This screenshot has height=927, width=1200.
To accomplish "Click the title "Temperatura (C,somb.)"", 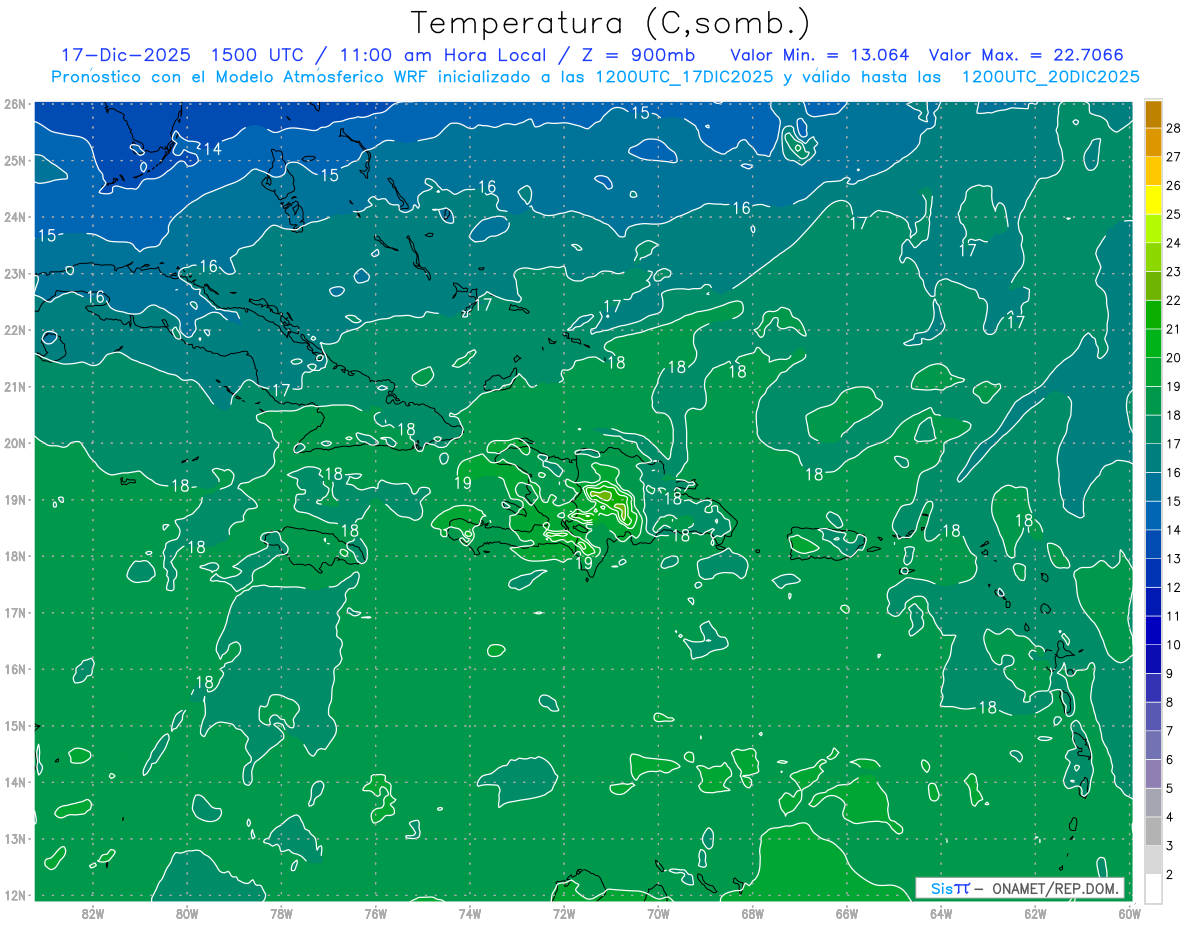I will pyautogui.click(x=611, y=23).
